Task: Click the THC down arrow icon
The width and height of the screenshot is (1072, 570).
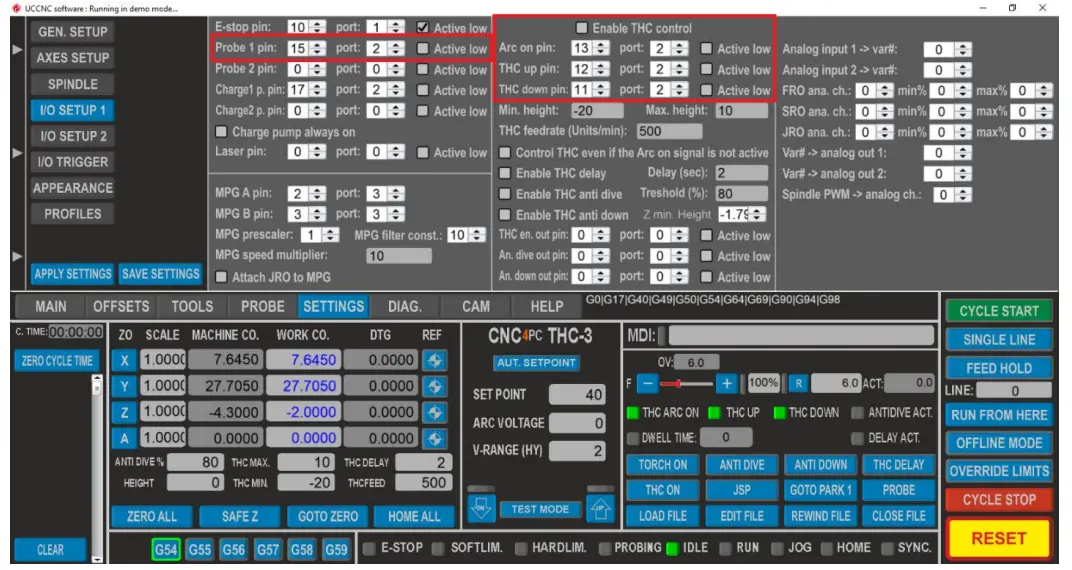Action: (481, 508)
